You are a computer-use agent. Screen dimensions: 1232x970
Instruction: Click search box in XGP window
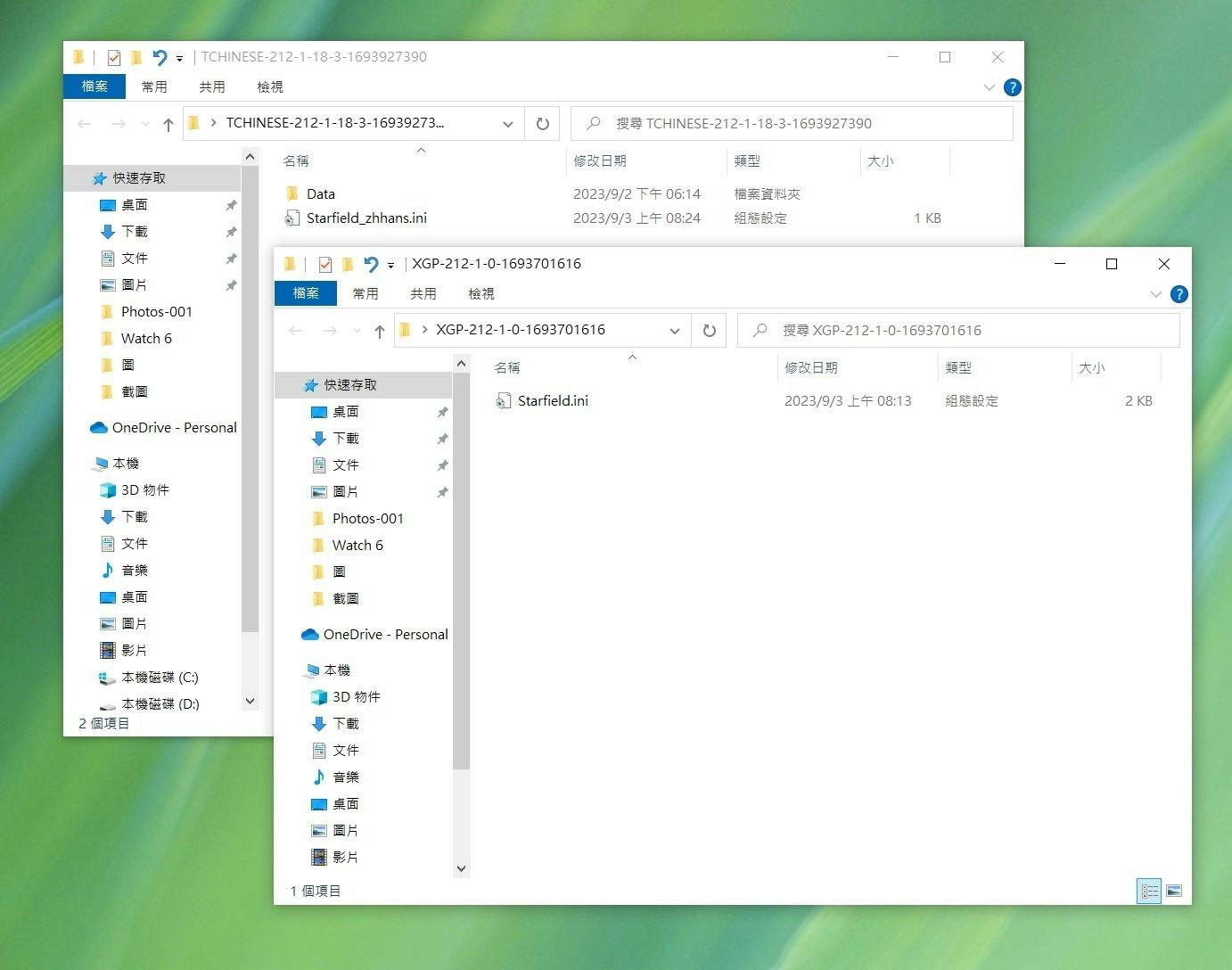pos(958,331)
